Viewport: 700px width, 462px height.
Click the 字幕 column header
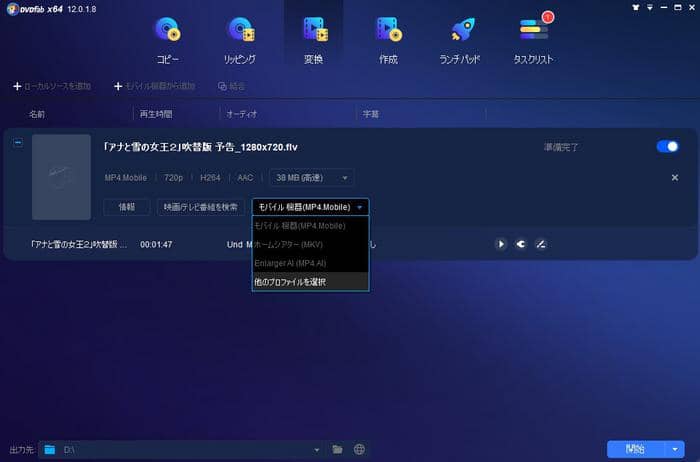371,114
